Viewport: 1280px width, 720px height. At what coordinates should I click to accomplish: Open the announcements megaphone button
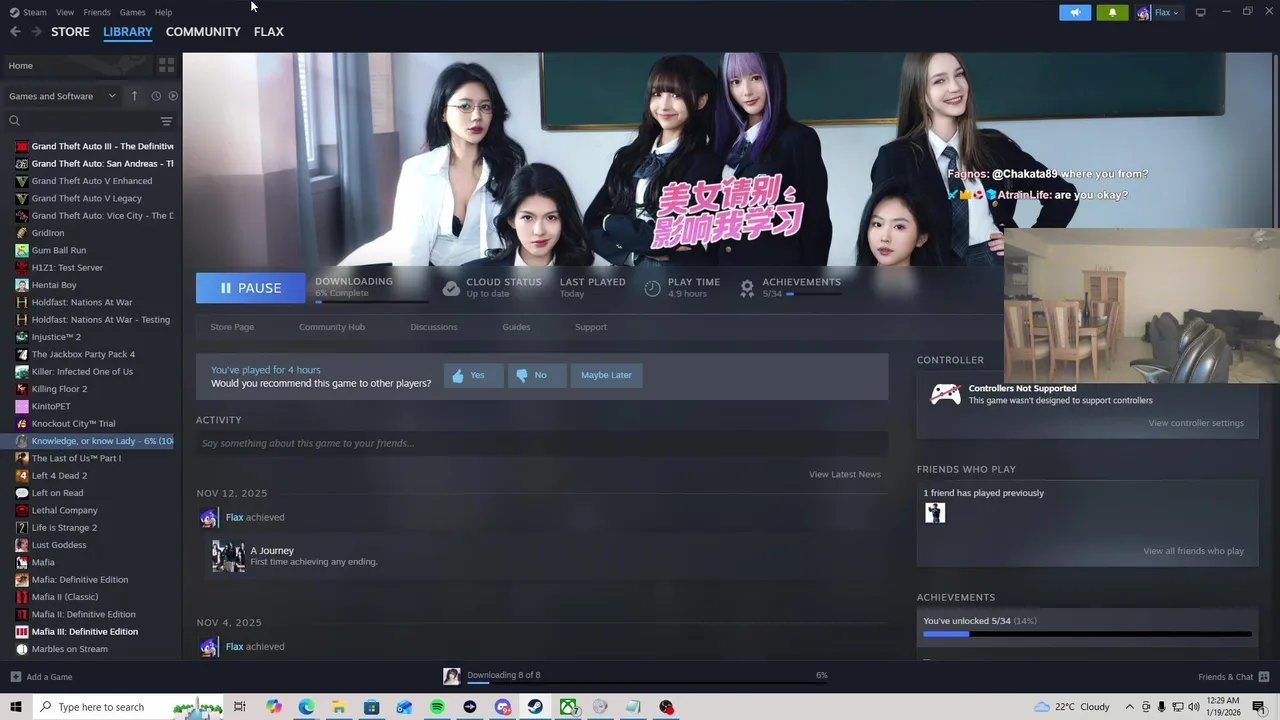pos(1075,12)
